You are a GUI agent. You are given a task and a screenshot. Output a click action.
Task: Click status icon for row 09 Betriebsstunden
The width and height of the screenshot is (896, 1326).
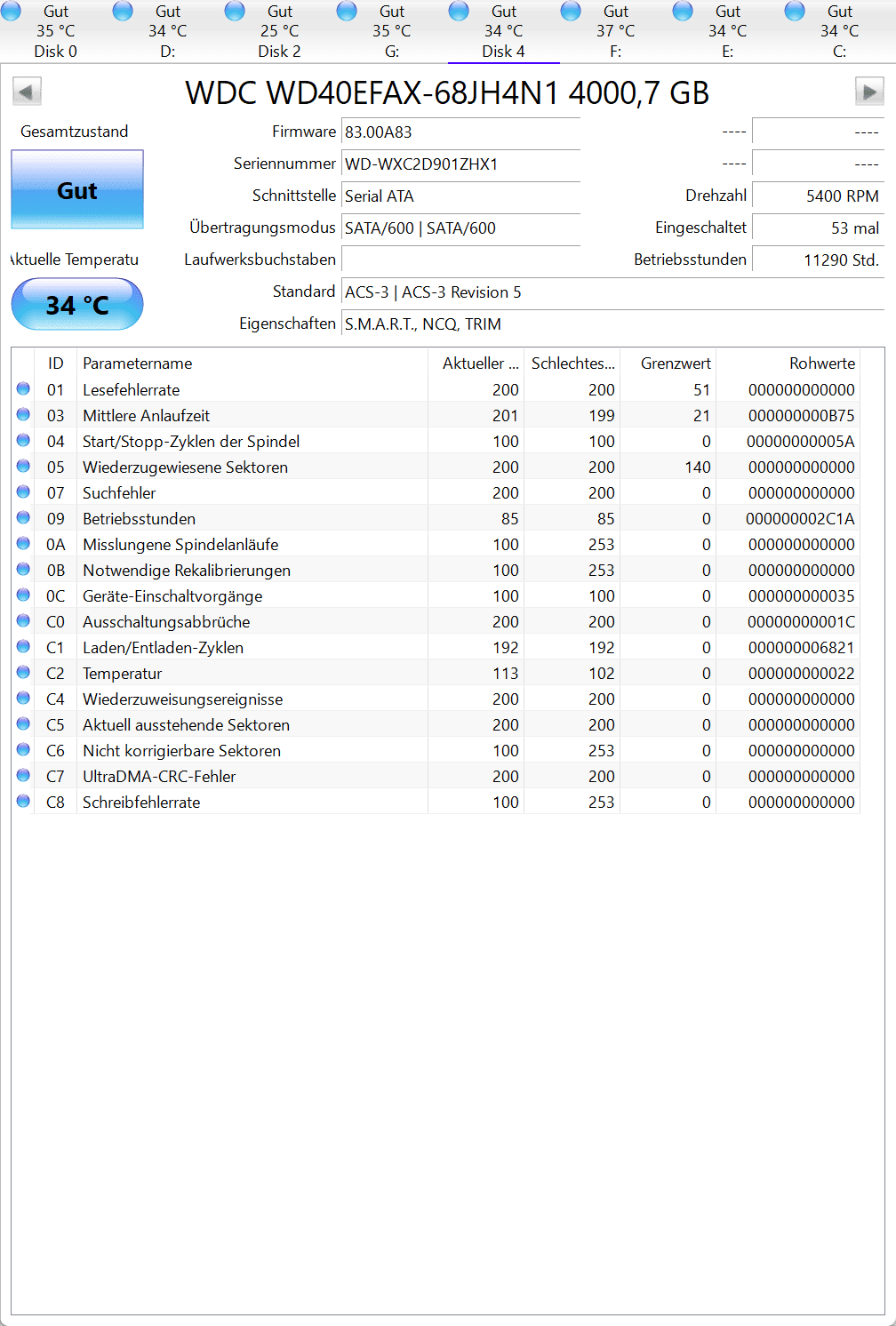pos(23,517)
